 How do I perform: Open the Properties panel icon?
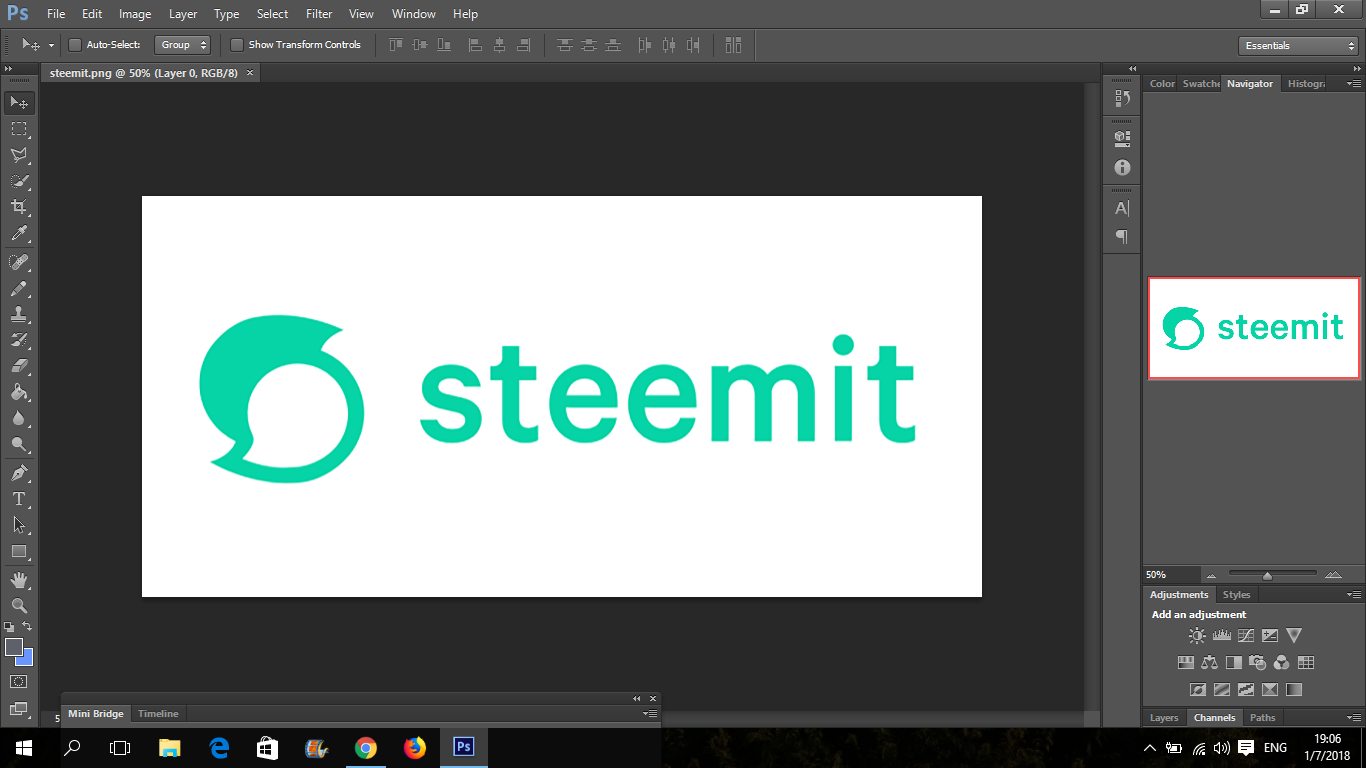pos(1122,137)
